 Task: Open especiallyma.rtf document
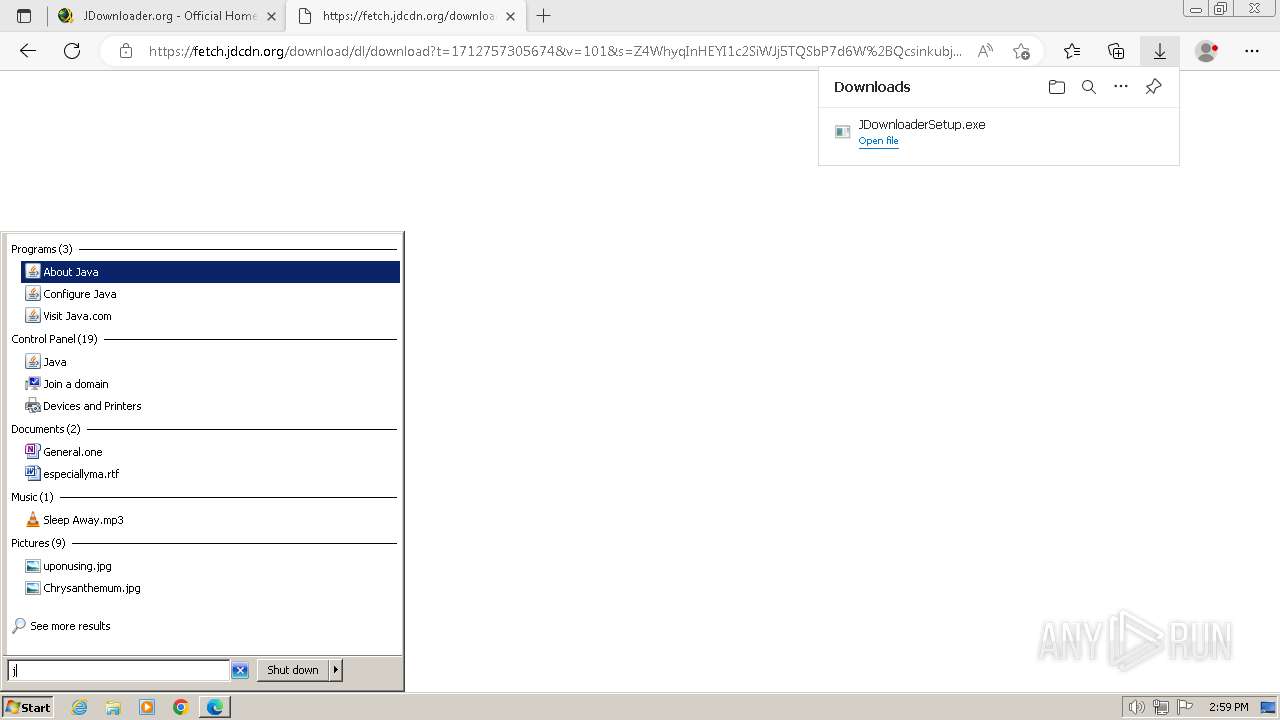(210, 474)
